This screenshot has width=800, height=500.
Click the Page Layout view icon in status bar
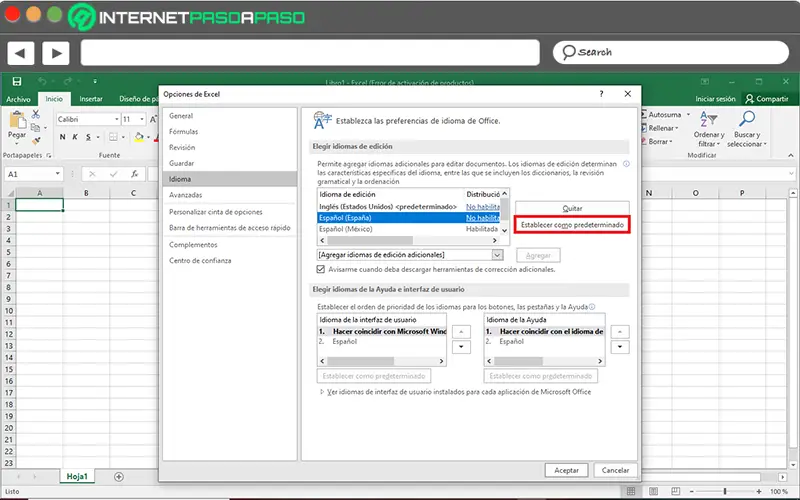(654, 491)
